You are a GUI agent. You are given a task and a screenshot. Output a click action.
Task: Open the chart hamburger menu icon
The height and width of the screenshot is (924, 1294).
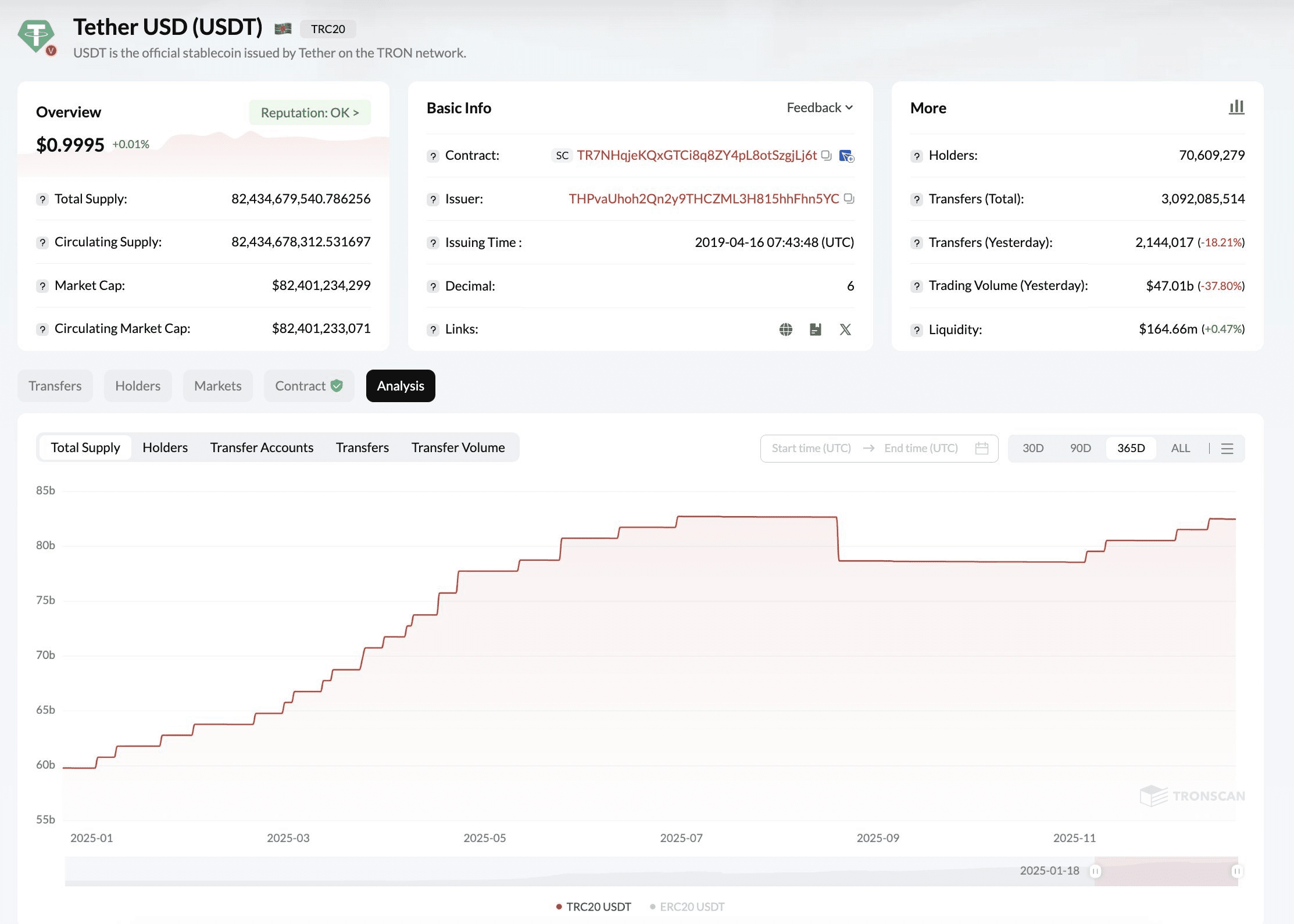[1227, 449]
